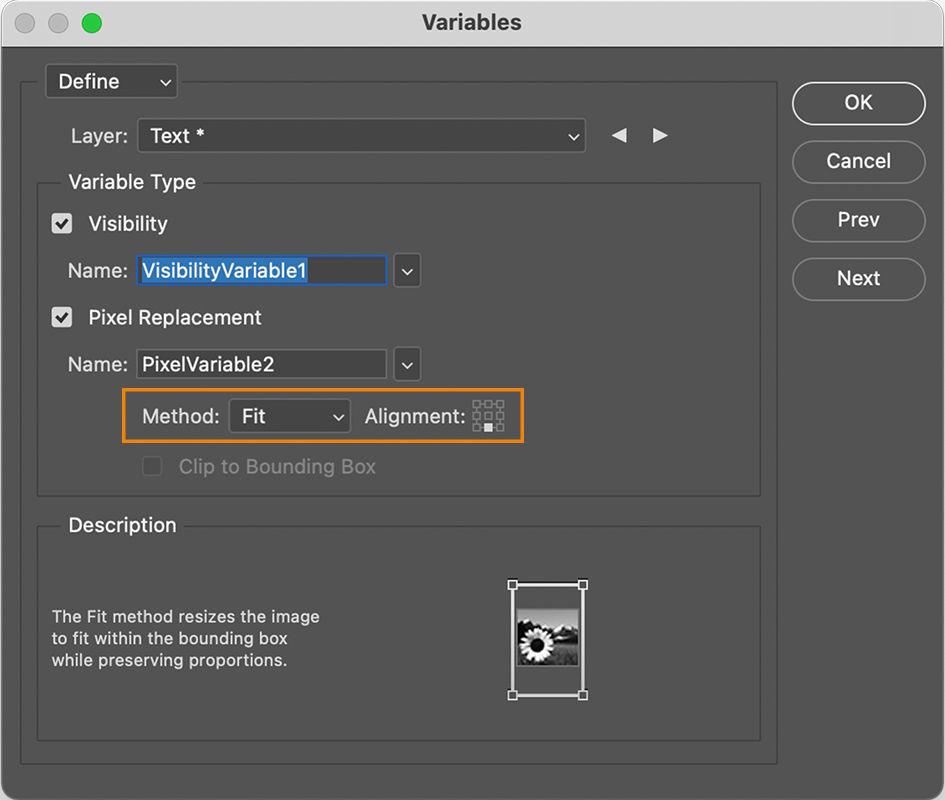The height and width of the screenshot is (800, 945).
Task: Select the center alignment square
Action: click(488, 415)
